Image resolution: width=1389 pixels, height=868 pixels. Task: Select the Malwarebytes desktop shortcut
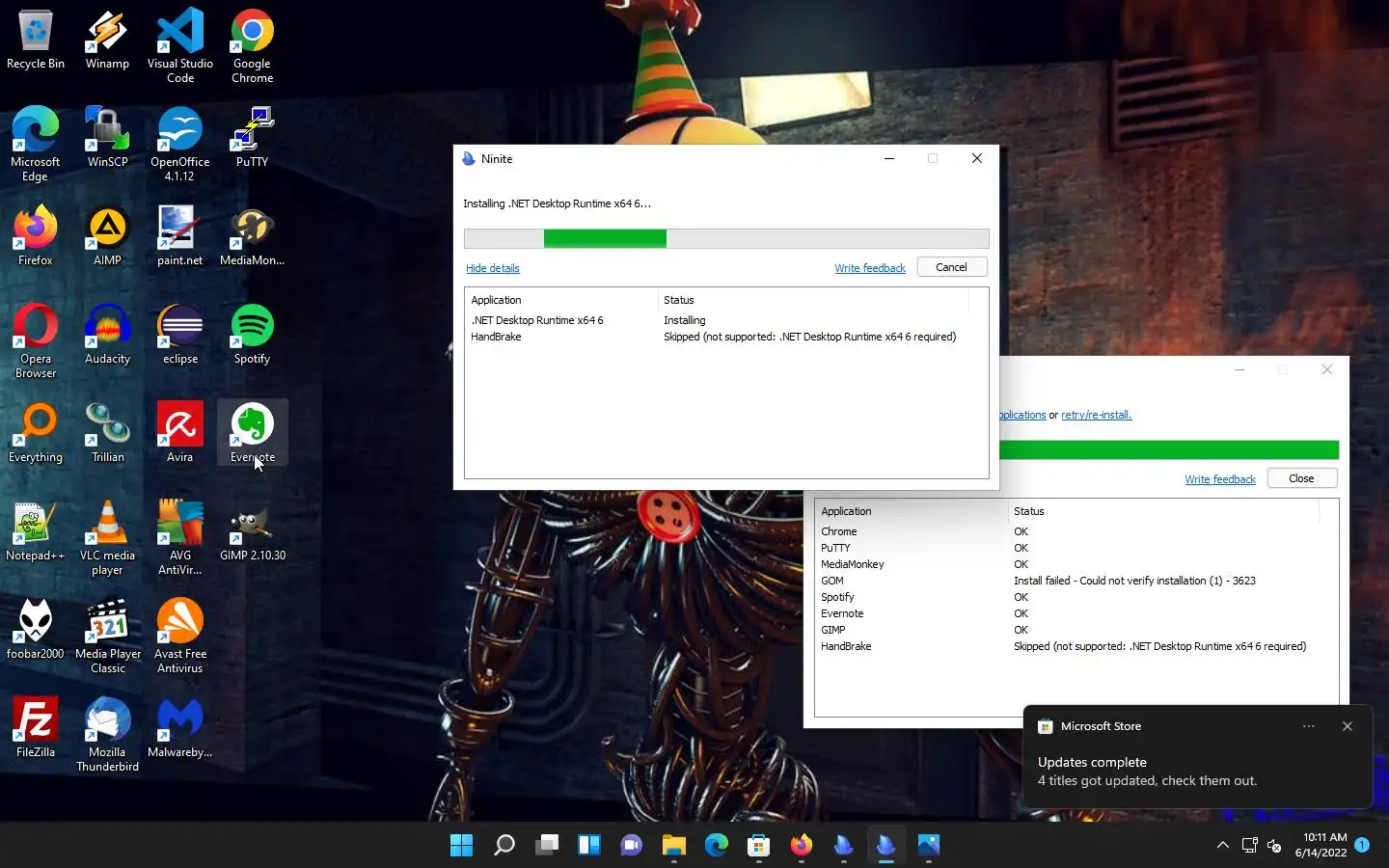click(180, 728)
